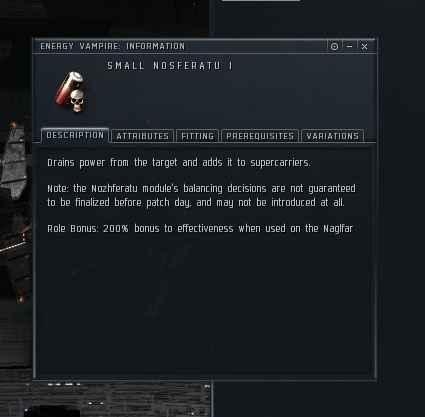Click the Small Nosferatu I module icon
This screenshot has height=417, width=425.
coord(72,92)
